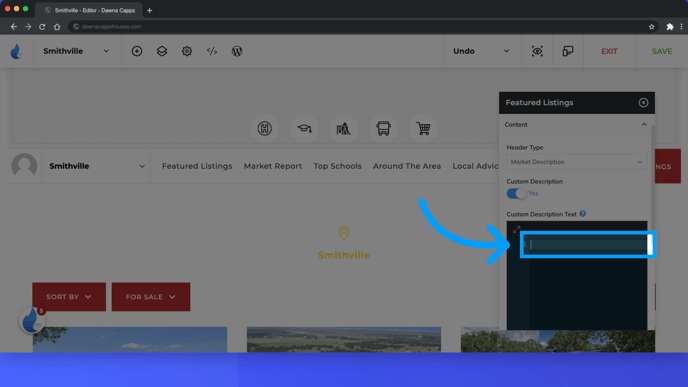
Task: Click the preview eye icon
Action: pyautogui.click(x=537, y=51)
